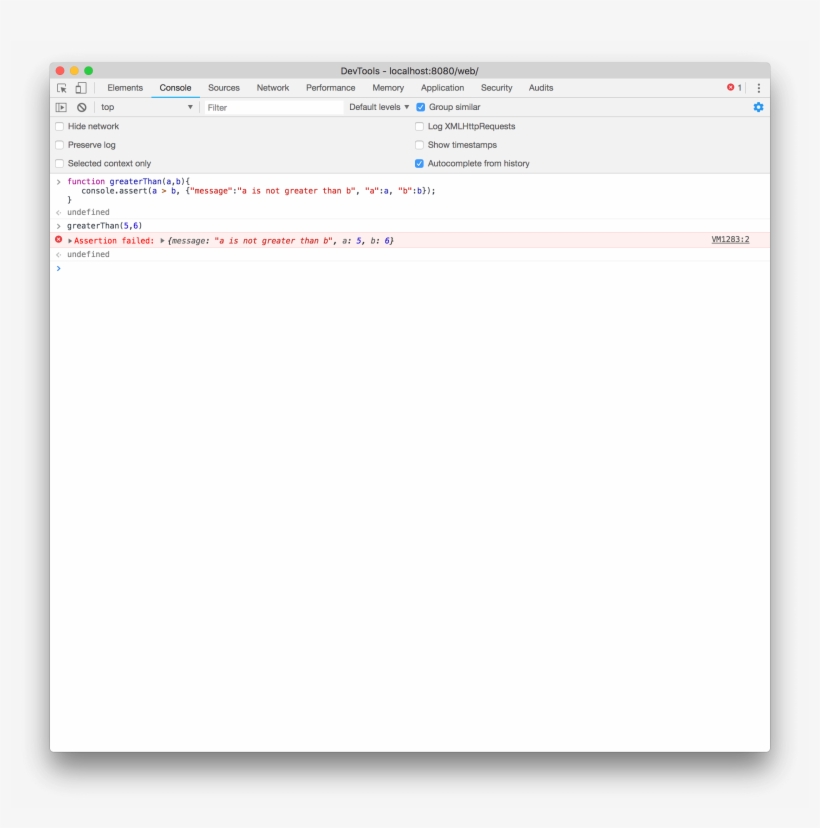Click the error count badge icon
Screen dimensions: 820x828
(731, 87)
